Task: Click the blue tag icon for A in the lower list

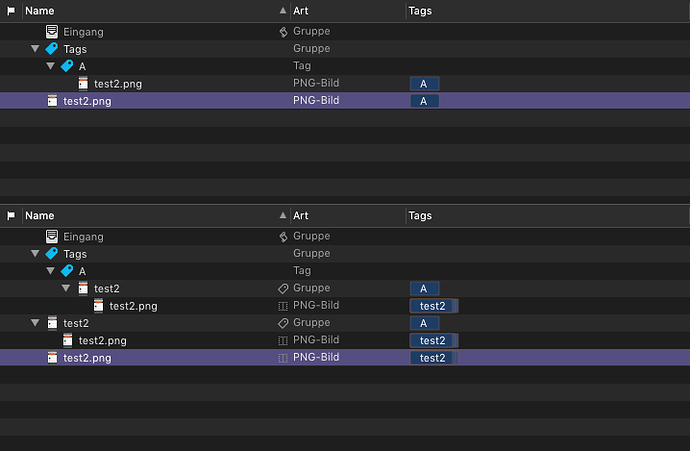Action: click(x=67, y=271)
